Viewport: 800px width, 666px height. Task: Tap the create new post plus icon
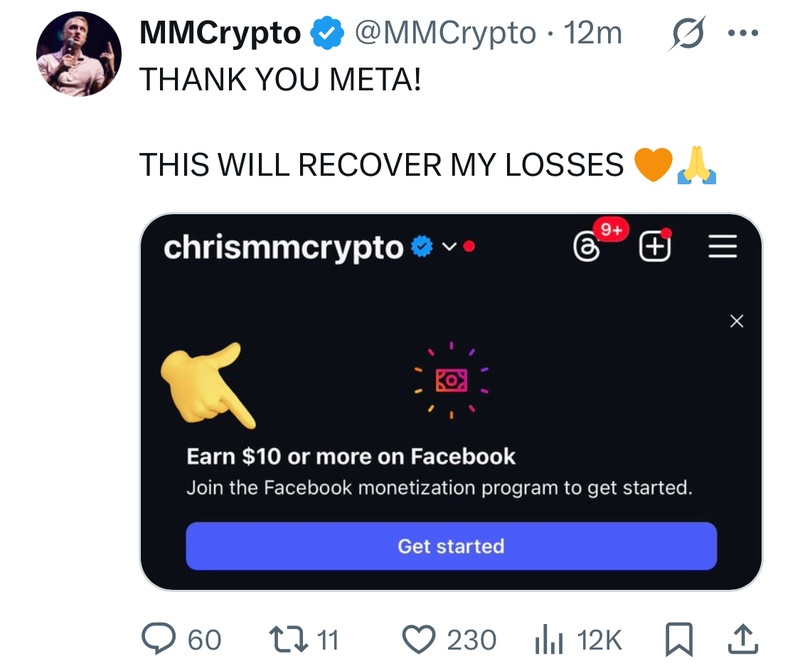pyautogui.click(x=655, y=246)
